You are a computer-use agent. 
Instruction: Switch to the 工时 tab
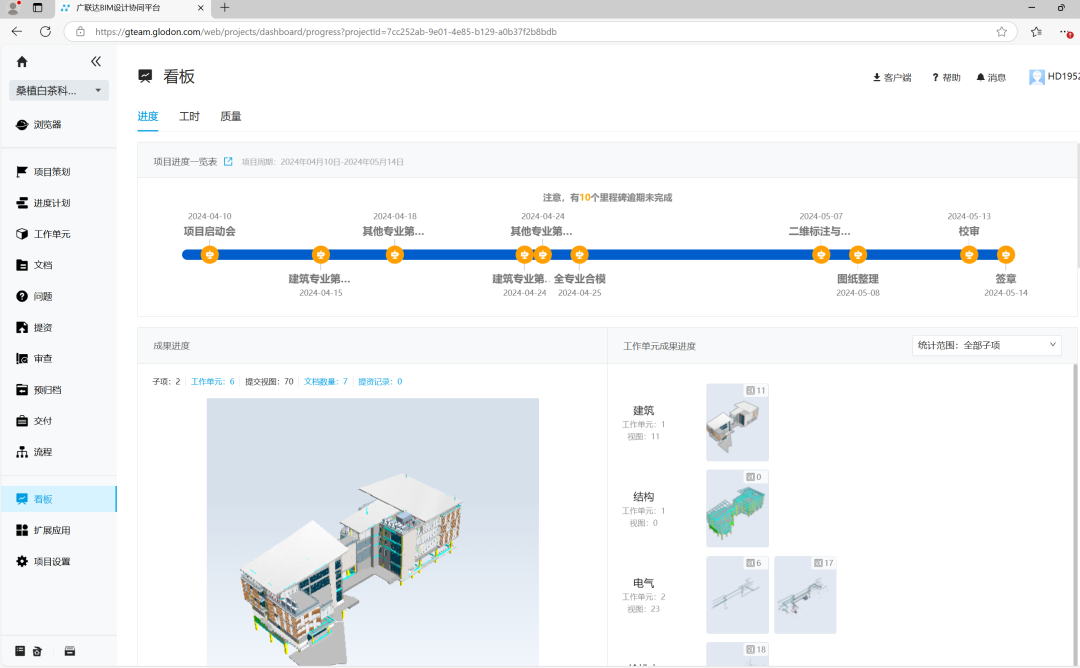189,116
